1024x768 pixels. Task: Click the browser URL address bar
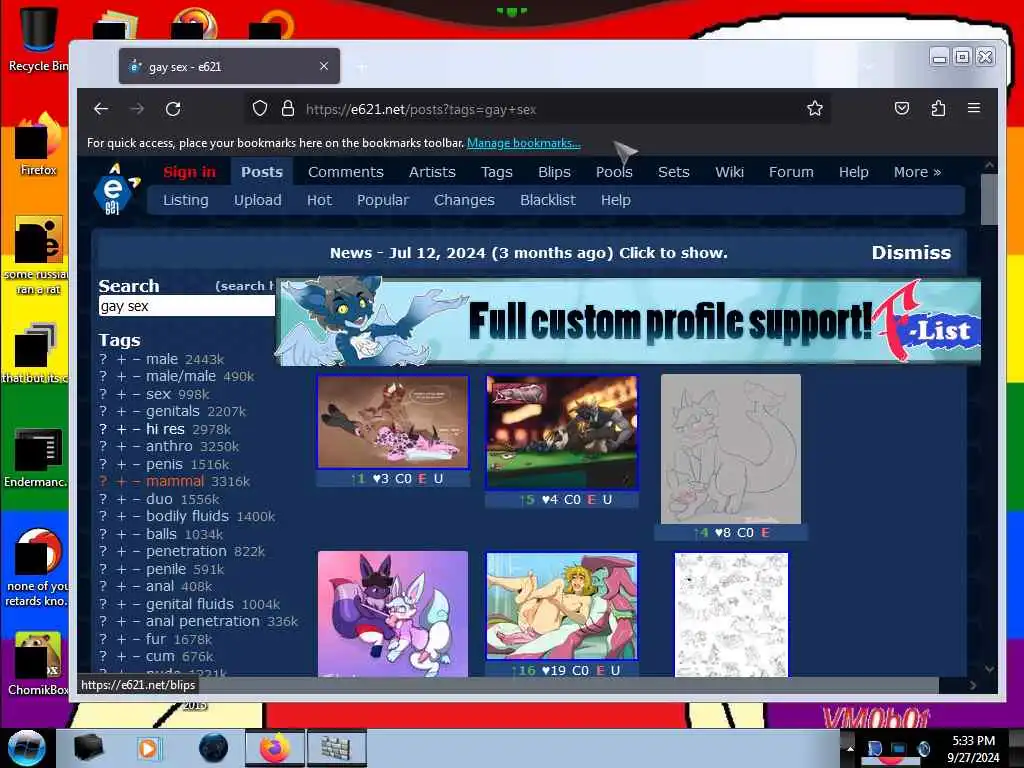(536, 109)
